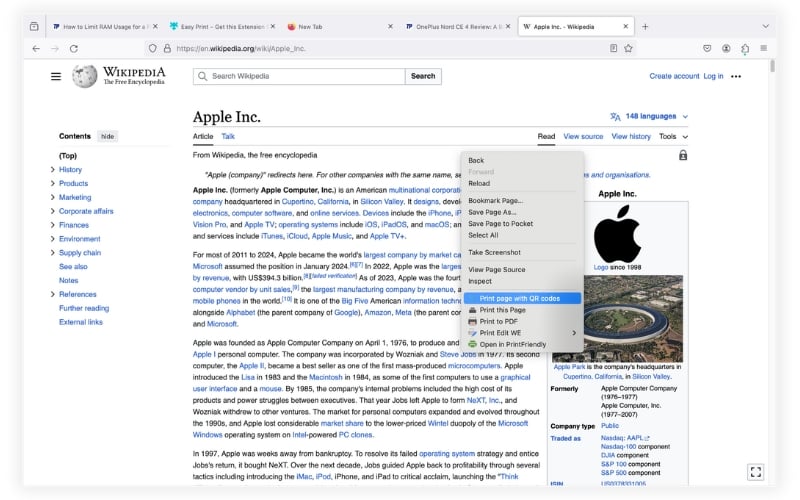The width and height of the screenshot is (800, 500).
Task: Choose Take Screenshot from context menu
Action: [x=494, y=253]
